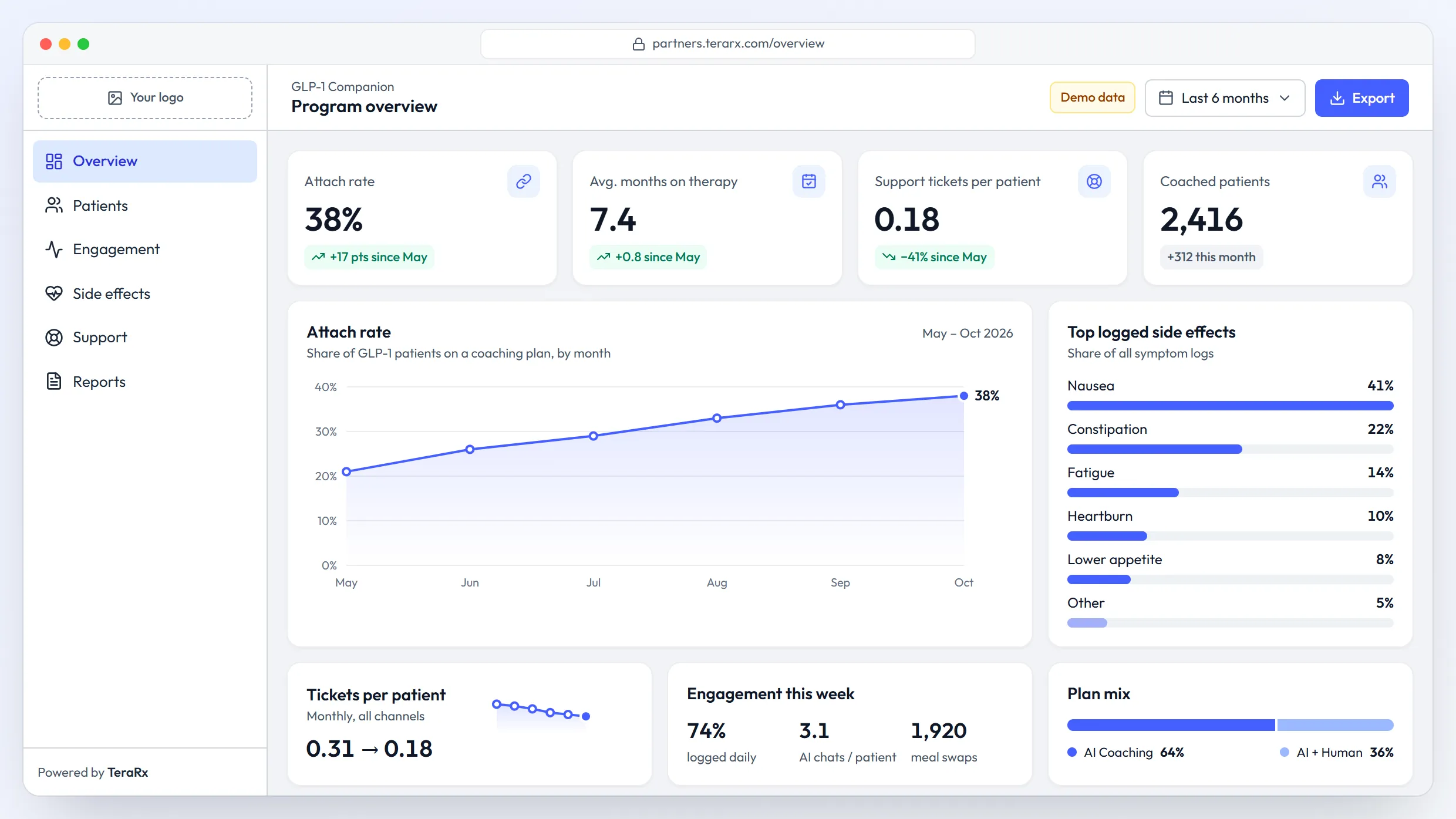
Task: Open the Overview menu item
Action: point(145,161)
